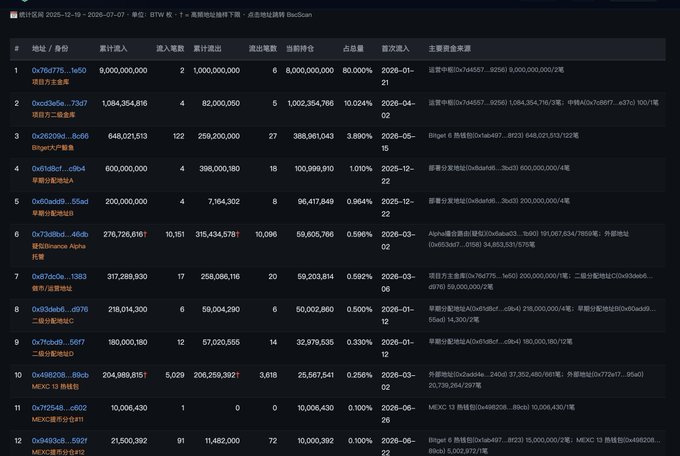Click the 地址 / 身份 column header
Image resolution: width=680 pixels, height=456 pixels.
coord(50,49)
